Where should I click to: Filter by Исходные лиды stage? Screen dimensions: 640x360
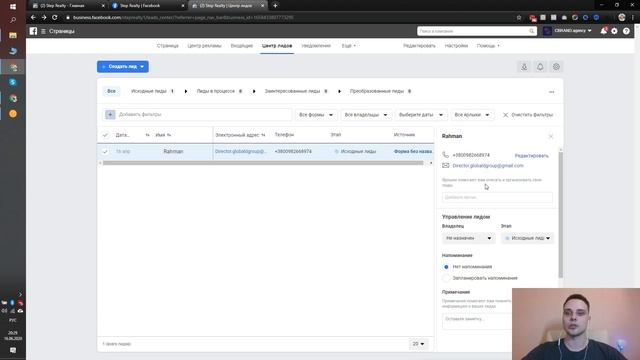(152, 91)
